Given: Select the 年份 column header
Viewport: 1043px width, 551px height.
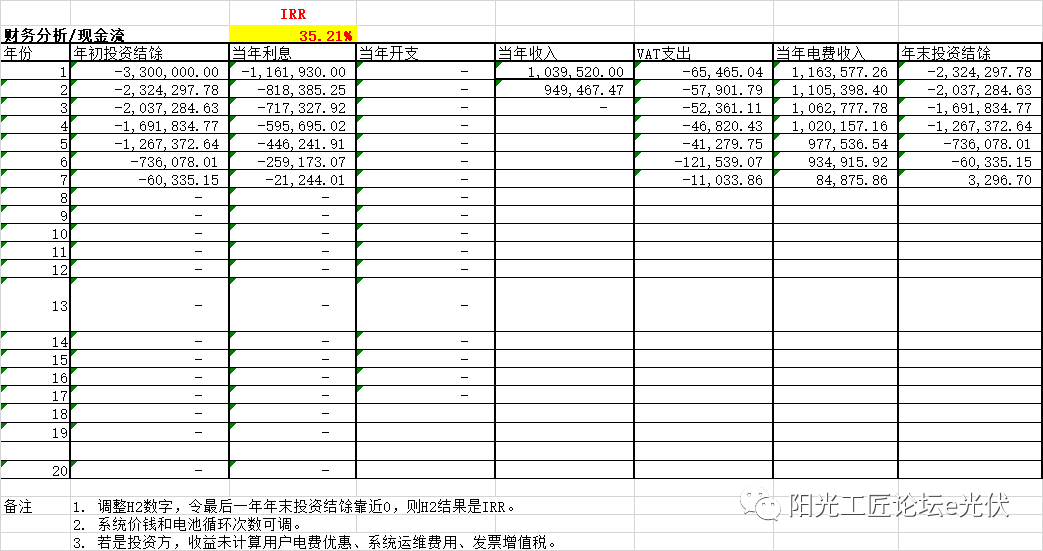Looking at the screenshot, I should click(x=35, y=53).
